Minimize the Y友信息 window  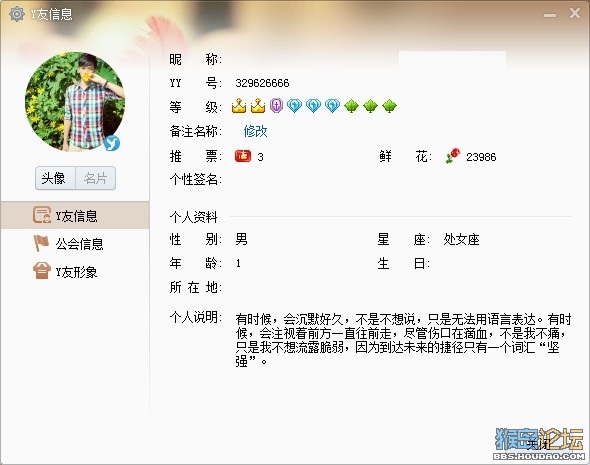coord(550,15)
